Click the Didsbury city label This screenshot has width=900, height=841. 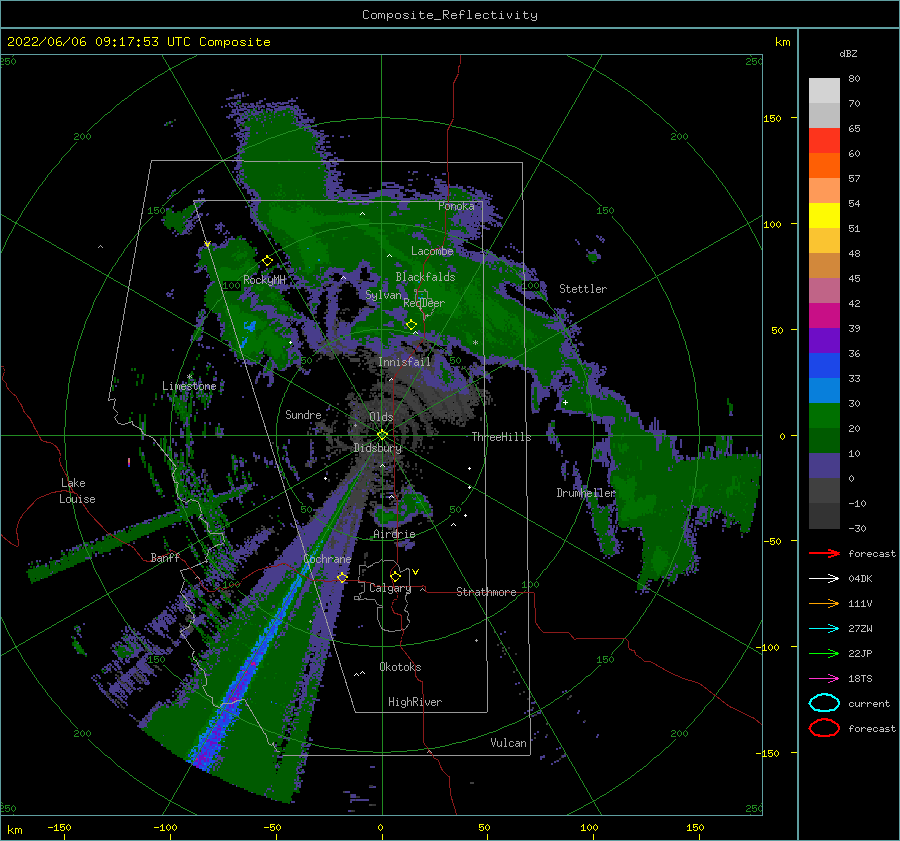(x=377, y=448)
